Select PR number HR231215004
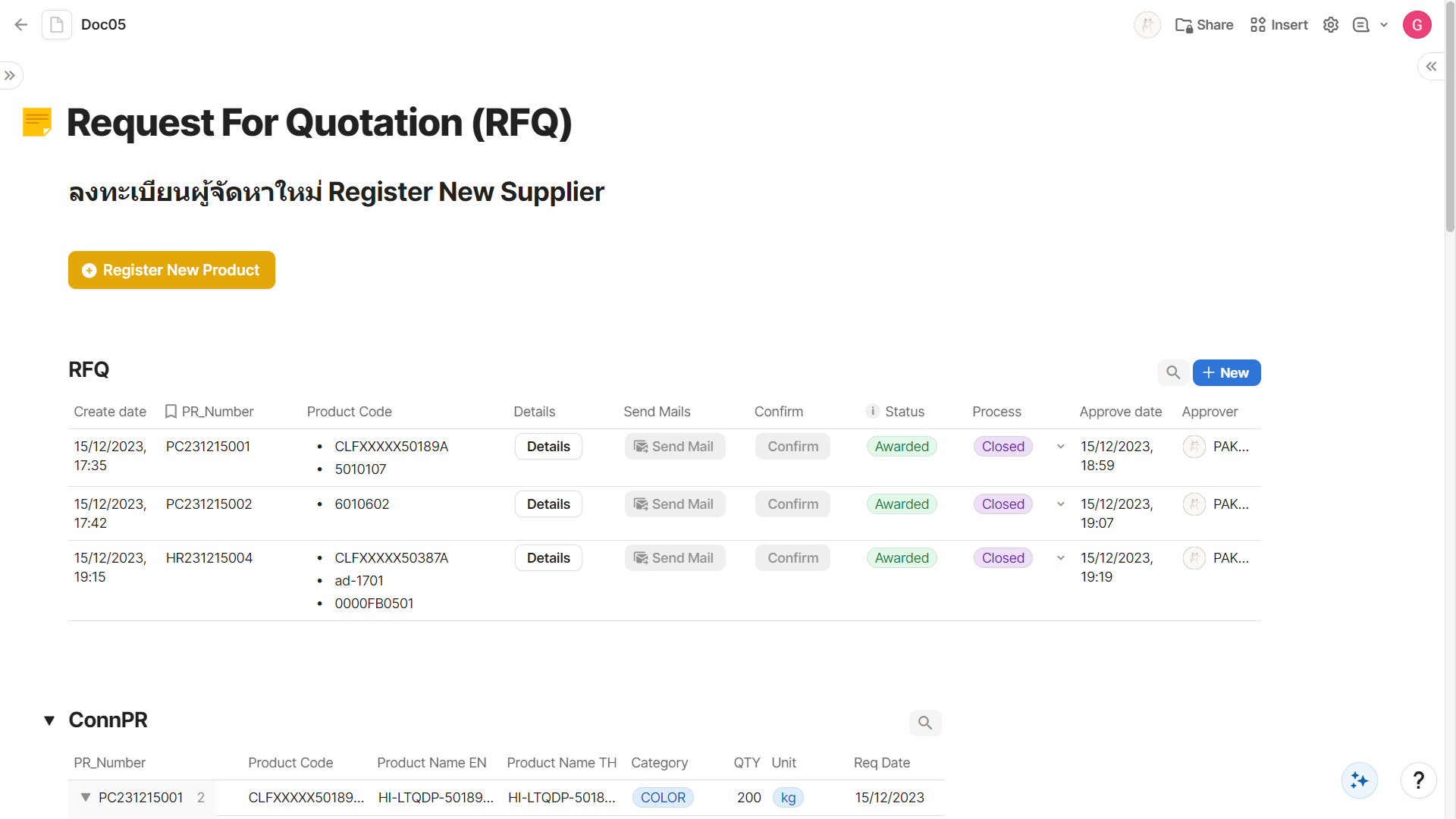 tap(209, 558)
